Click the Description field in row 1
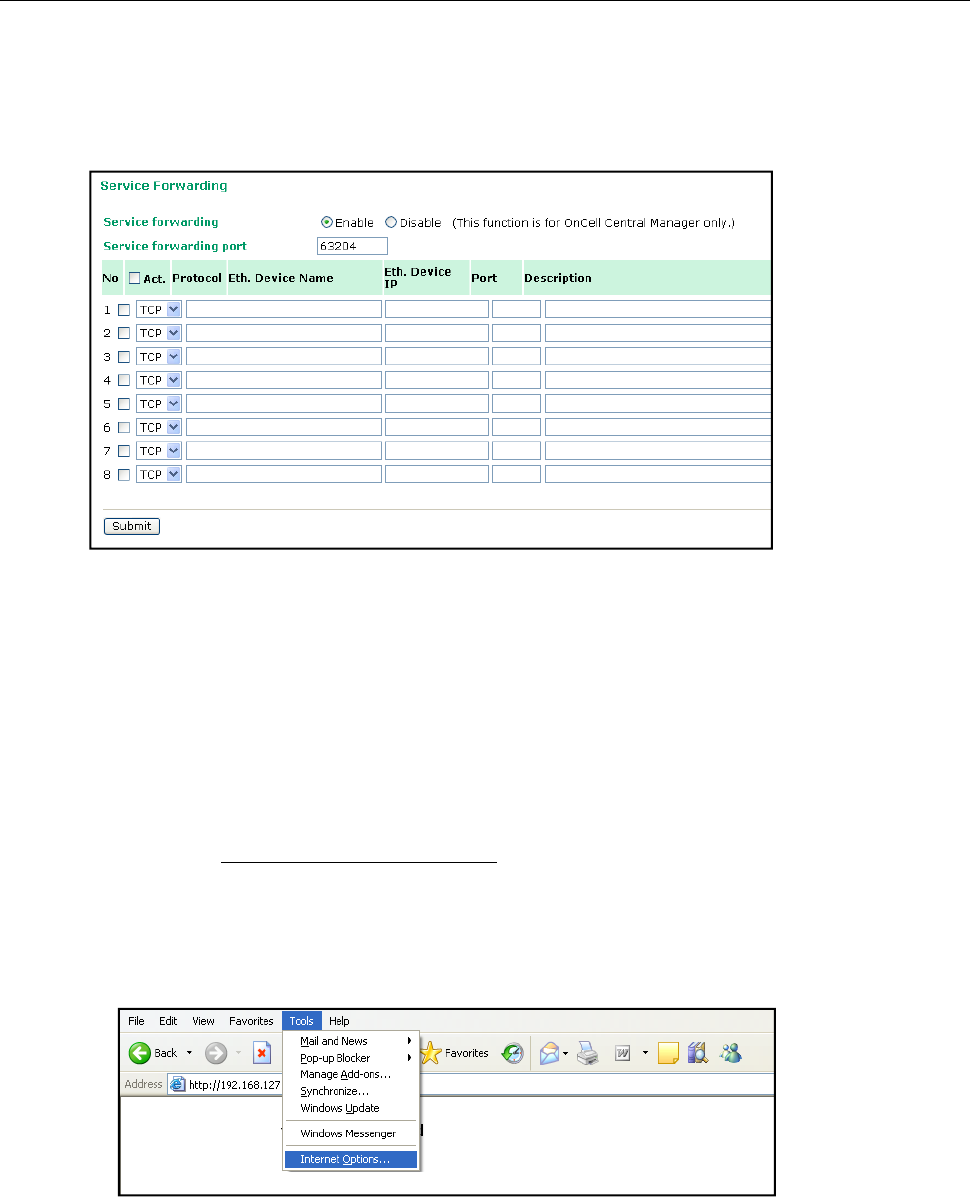The image size is (970, 1197). click(658, 309)
